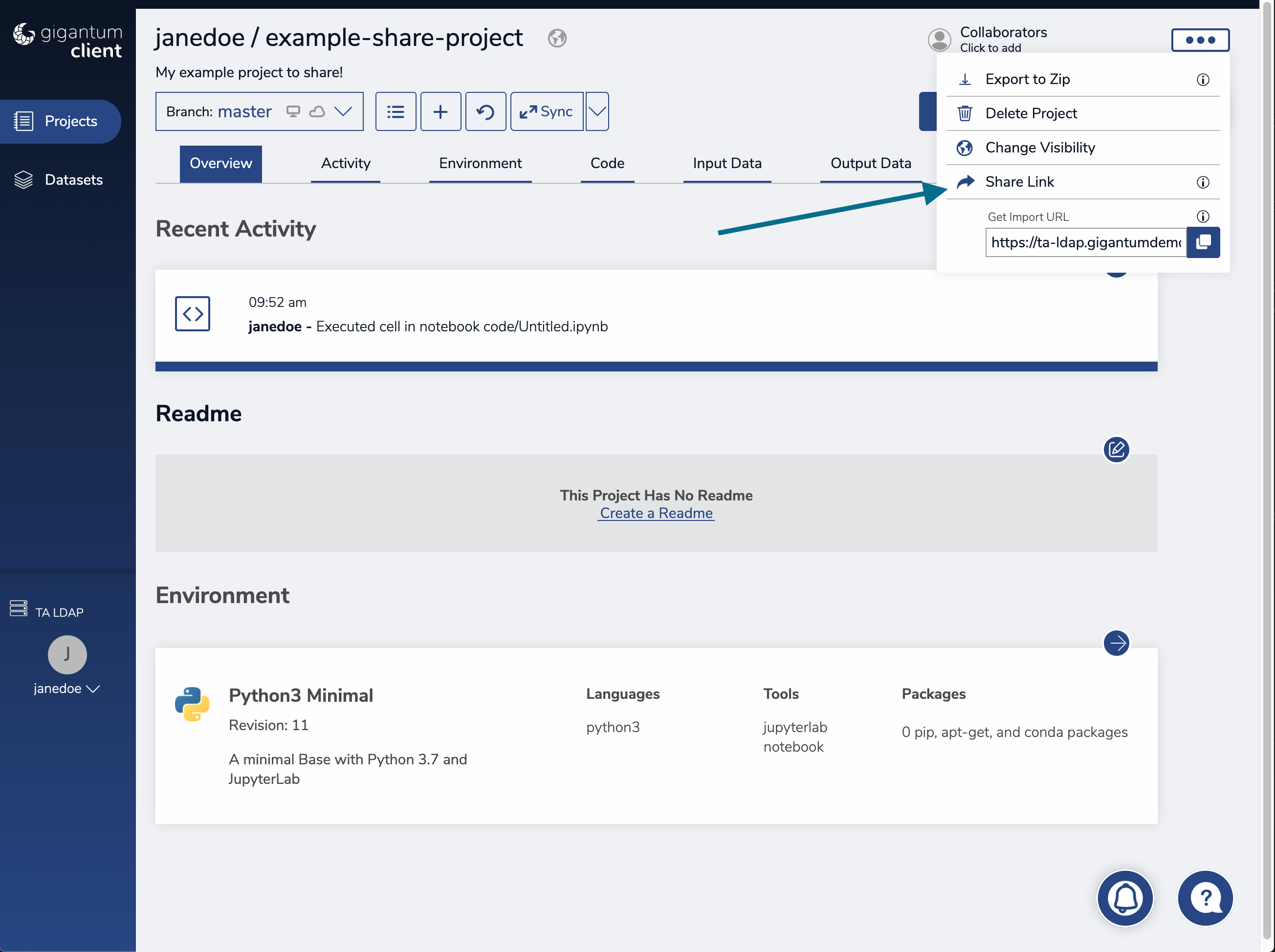Expand the Sync options dropdown arrow
The image size is (1275, 952).
pos(597,112)
